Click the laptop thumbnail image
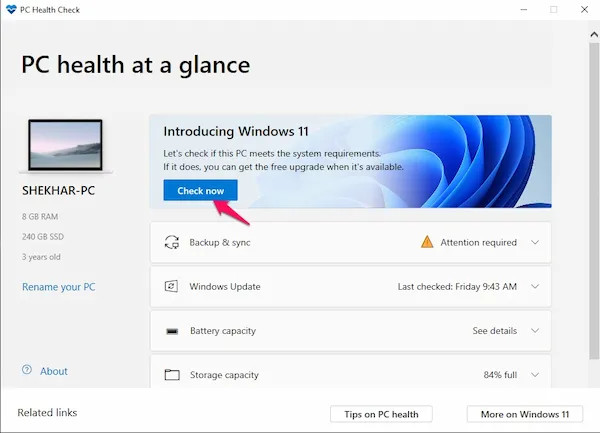This screenshot has width=600, height=433. point(65,146)
